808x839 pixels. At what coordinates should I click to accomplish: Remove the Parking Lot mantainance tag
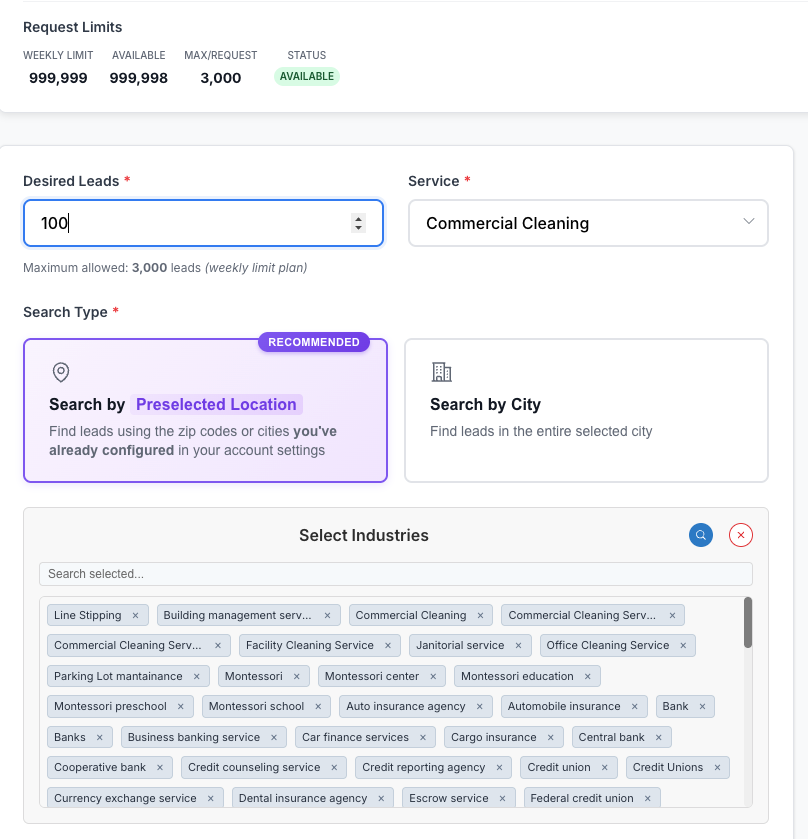pos(196,676)
